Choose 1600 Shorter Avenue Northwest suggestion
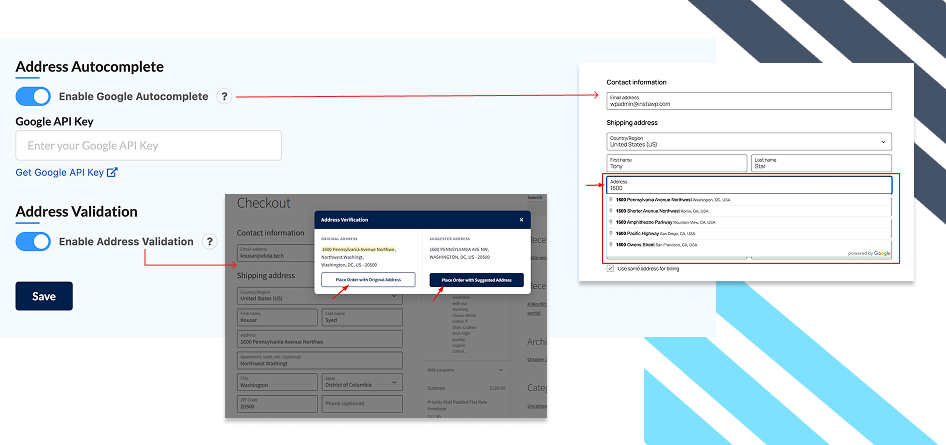 pyautogui.click(x=749, y=211)
